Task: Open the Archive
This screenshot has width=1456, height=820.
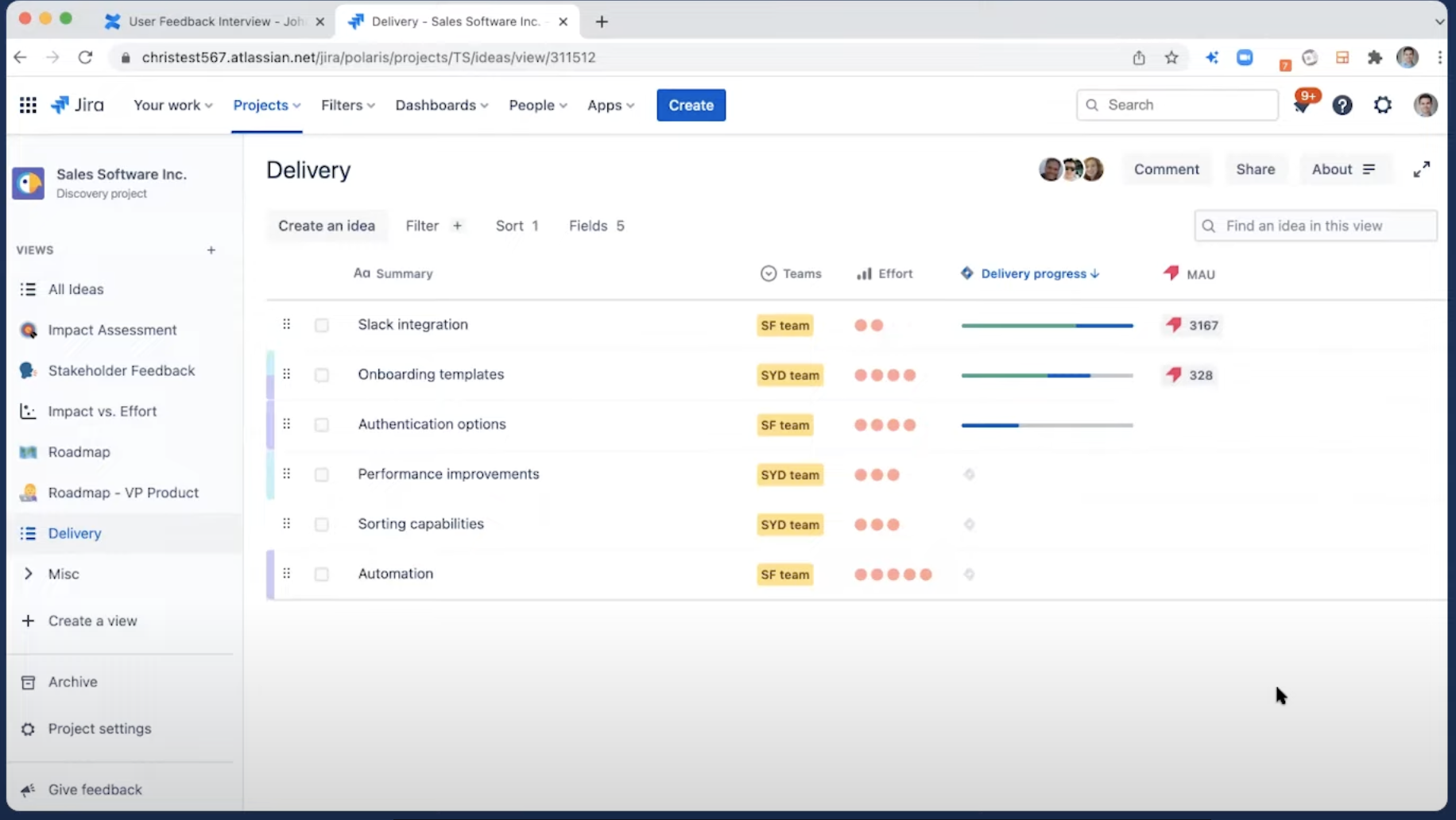Action: point(72,682)
